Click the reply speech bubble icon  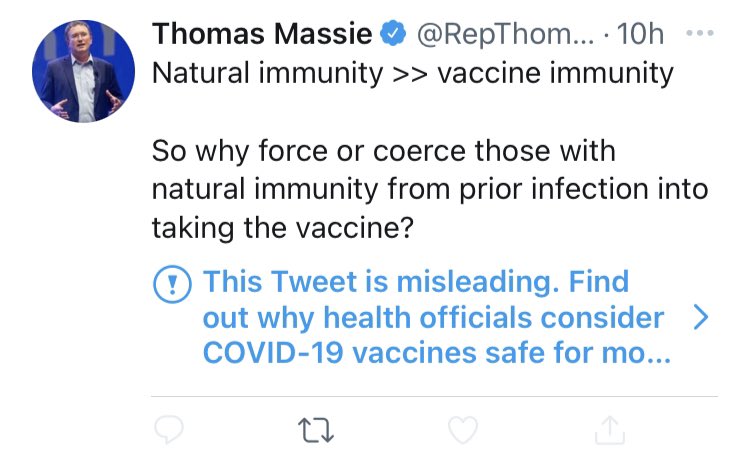pyautogui.click(x=169, y=430)
